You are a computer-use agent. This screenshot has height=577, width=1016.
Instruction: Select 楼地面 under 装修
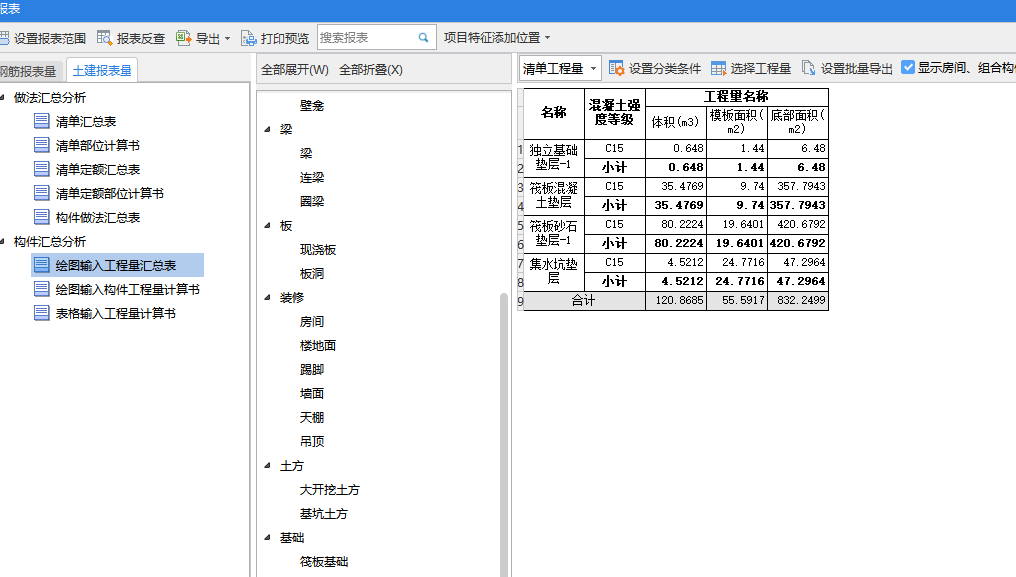318,346
